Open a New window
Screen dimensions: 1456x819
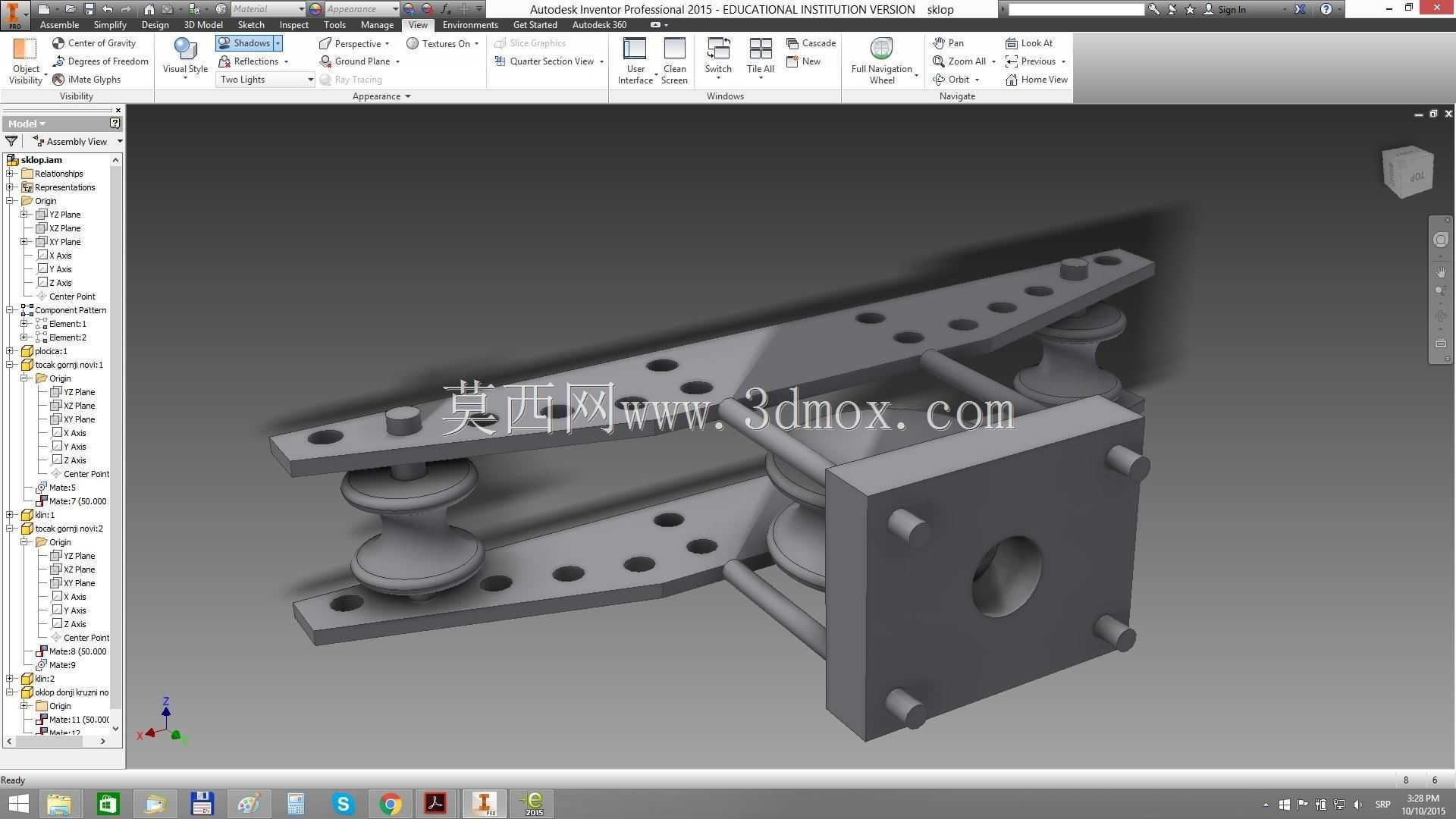[x=804, y=61]
